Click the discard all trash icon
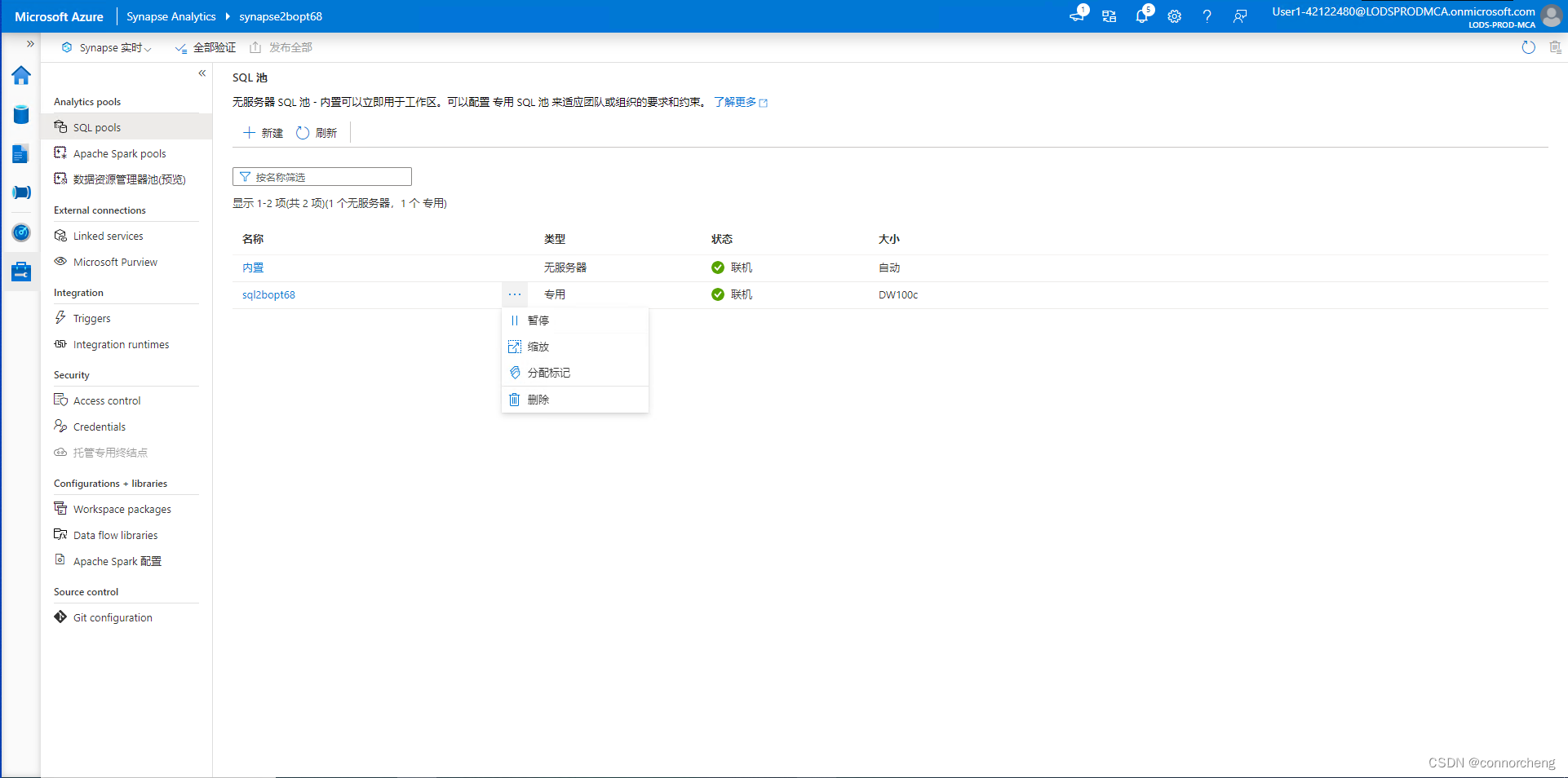This screenshot has width=1568, height=778. (1555, 47)
